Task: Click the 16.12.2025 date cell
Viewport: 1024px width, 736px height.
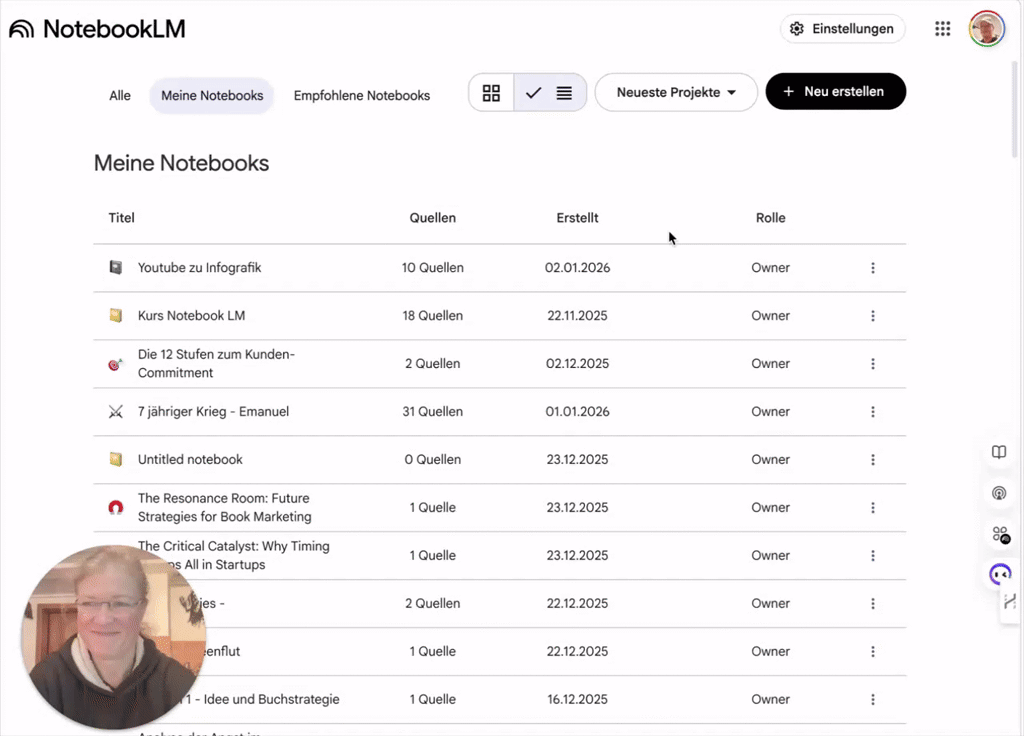Action: coord(577,699)
